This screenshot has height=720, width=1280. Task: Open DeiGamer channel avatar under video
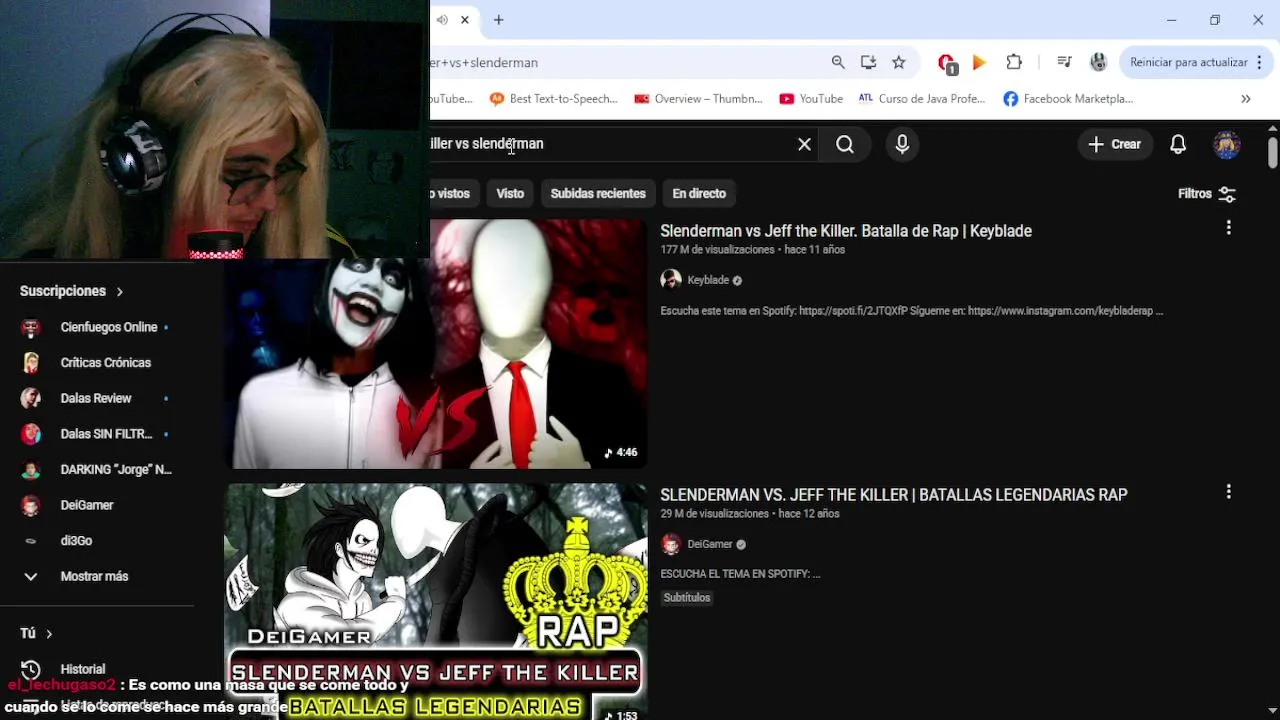pos(671,544)
